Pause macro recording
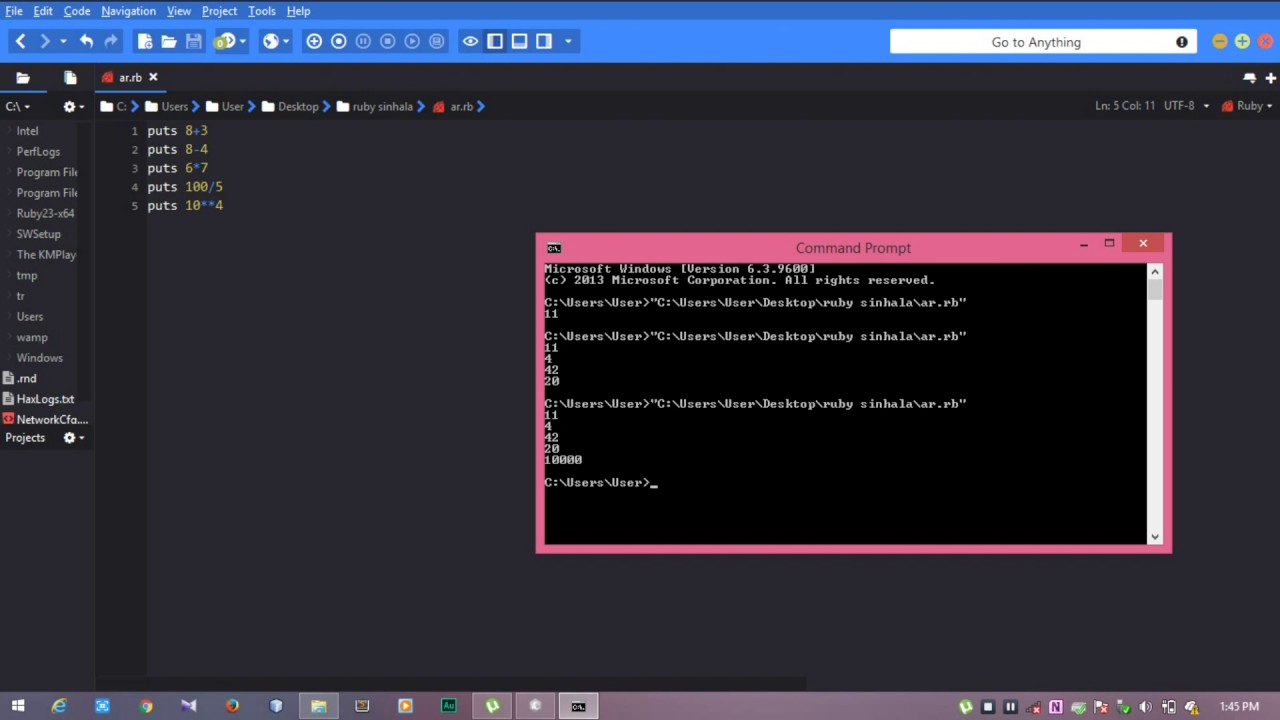 coord(363,41)
